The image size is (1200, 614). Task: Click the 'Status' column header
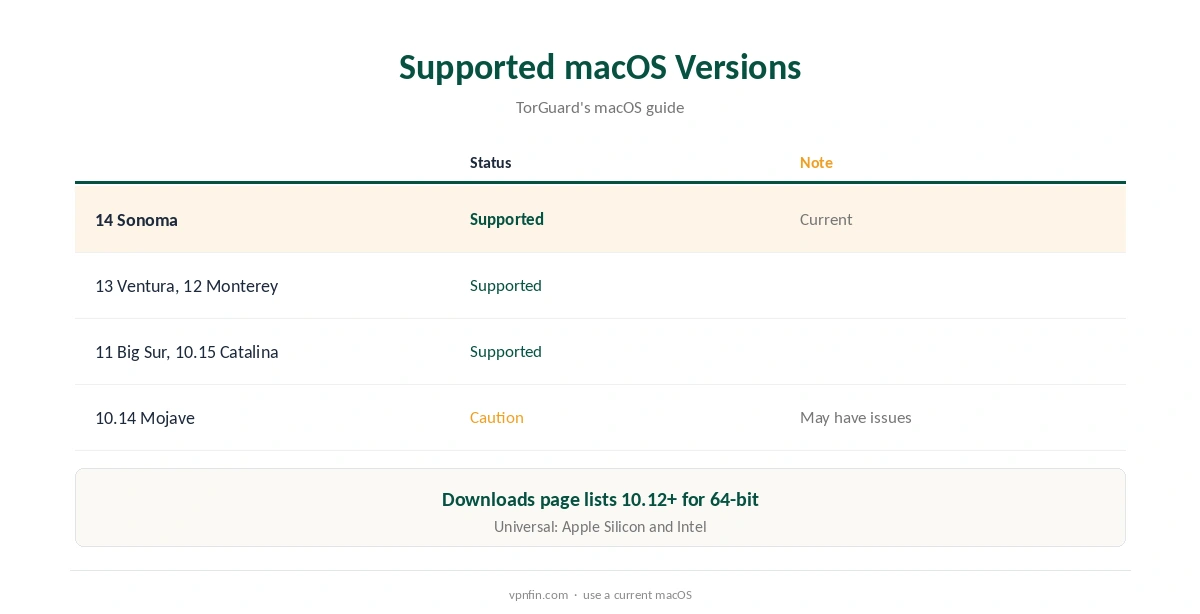point(490,162)
